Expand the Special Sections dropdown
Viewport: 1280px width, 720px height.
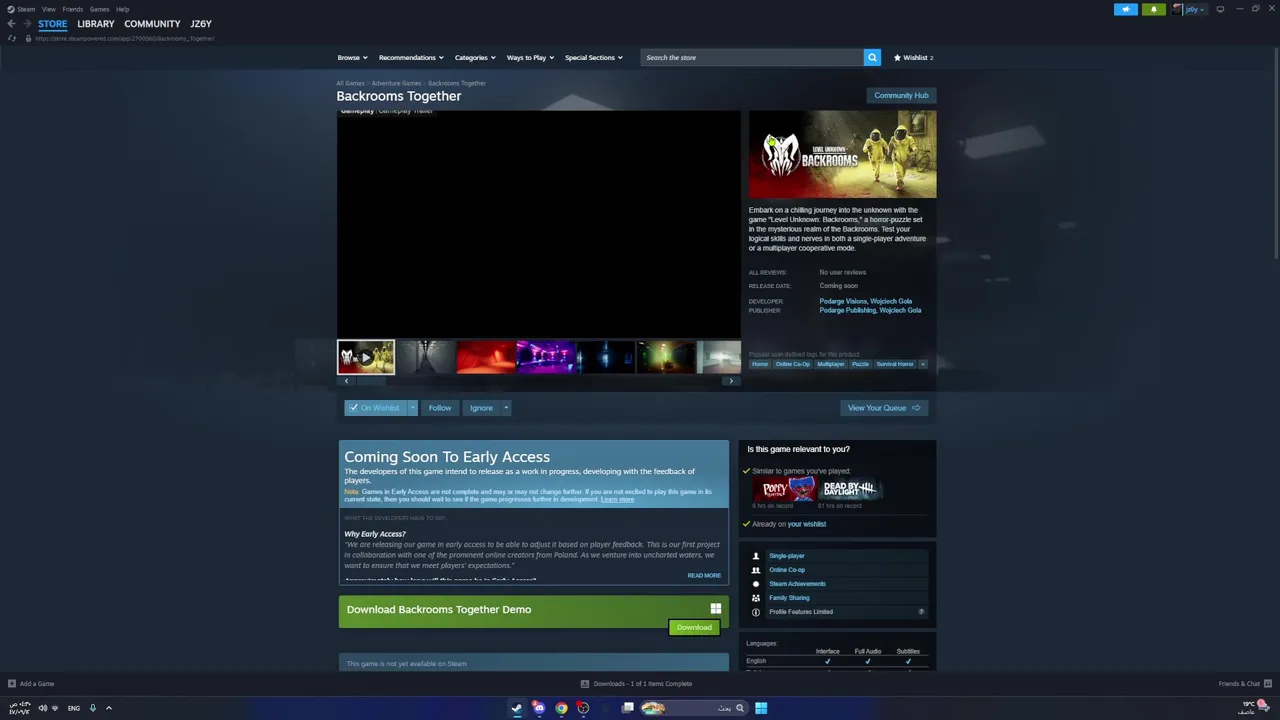594,57
